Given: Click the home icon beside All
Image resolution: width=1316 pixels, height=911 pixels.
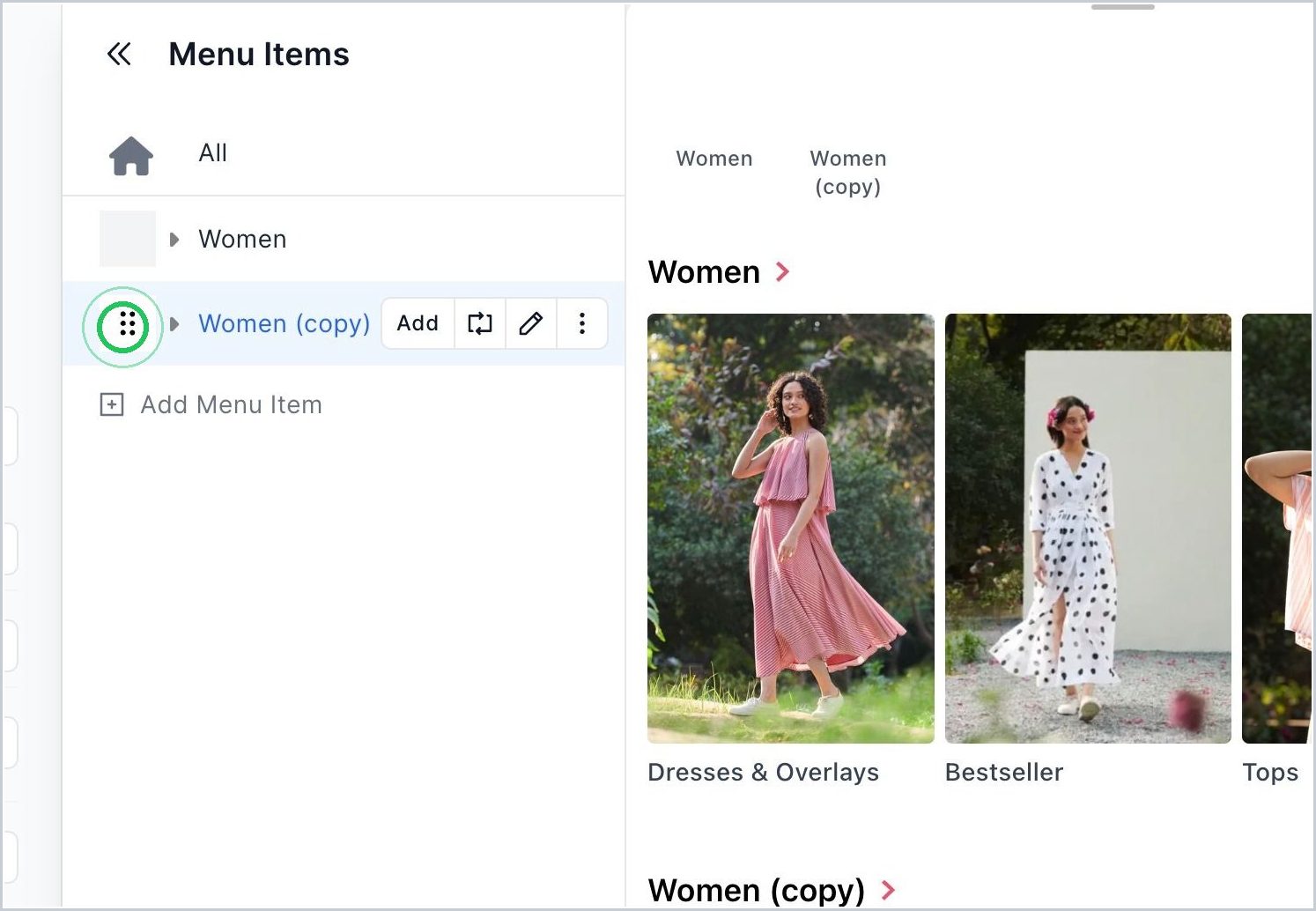Looking at the screenshot, I should (x=130, y=156).
